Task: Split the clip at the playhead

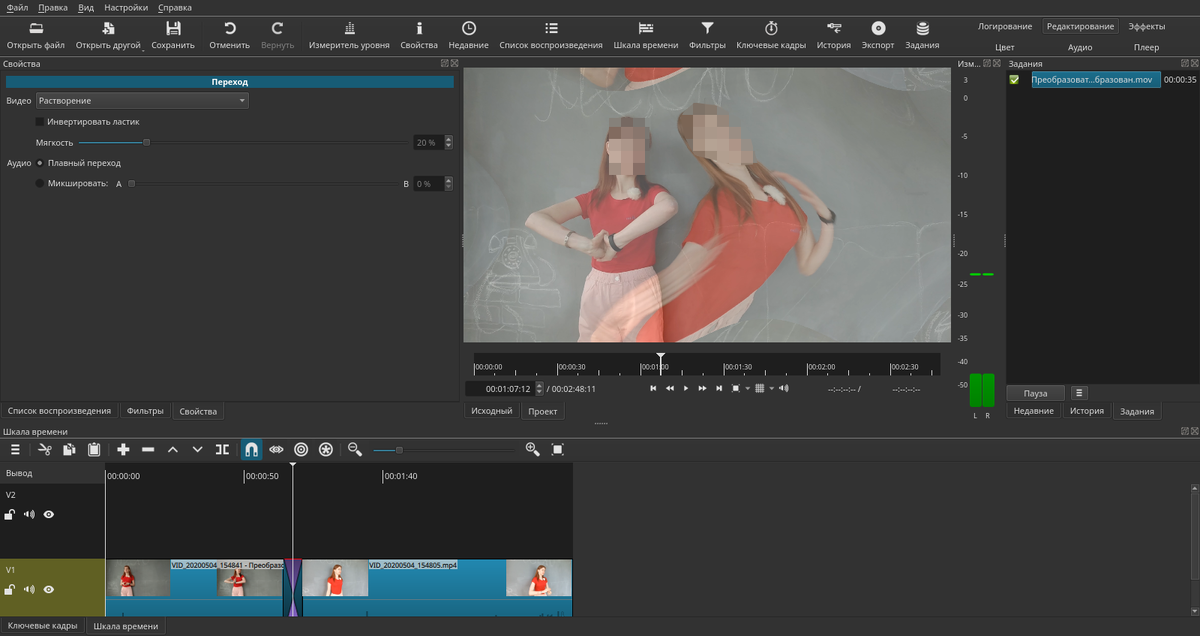Action: pyautogui.click(x=222, y=450)
